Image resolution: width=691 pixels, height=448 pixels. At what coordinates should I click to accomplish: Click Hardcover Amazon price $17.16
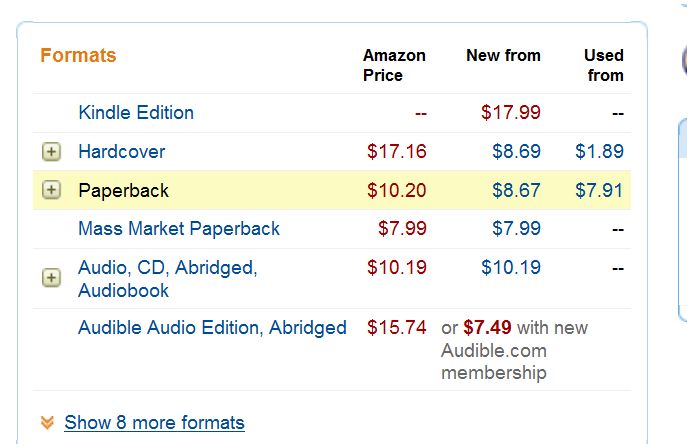click(x=397, y=152)
